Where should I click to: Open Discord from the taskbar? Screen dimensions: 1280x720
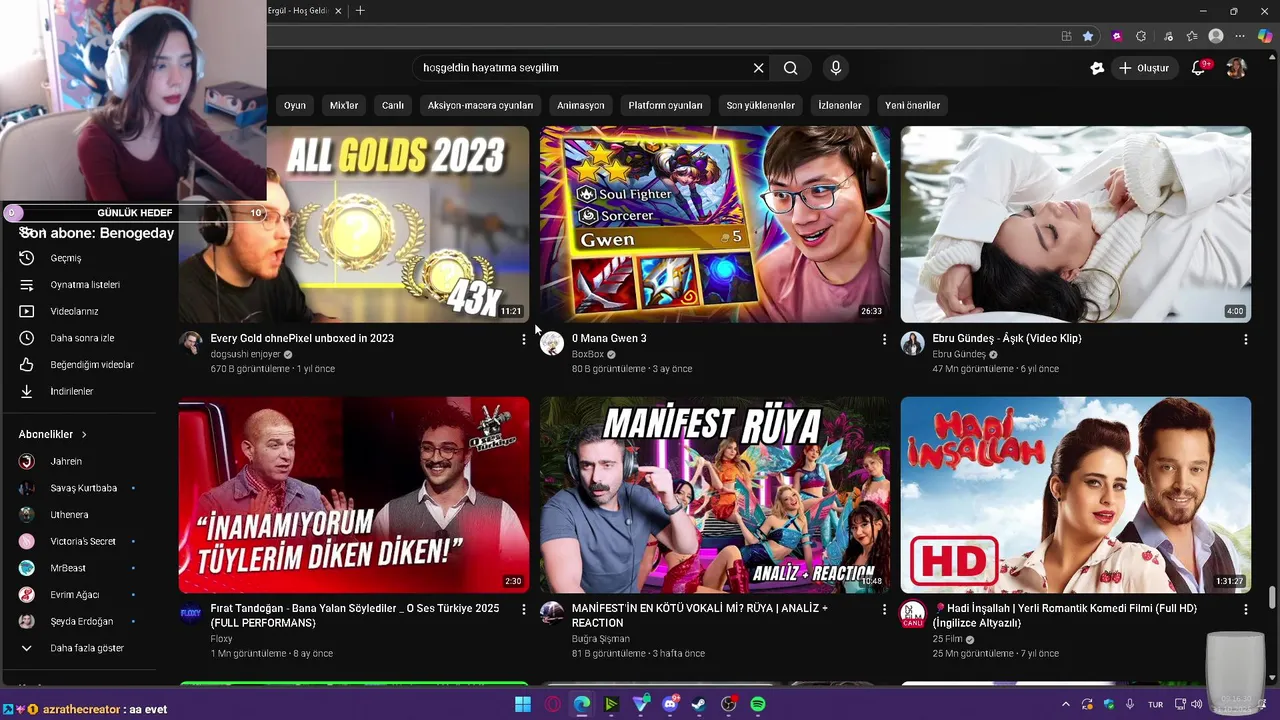pos(670,704)
